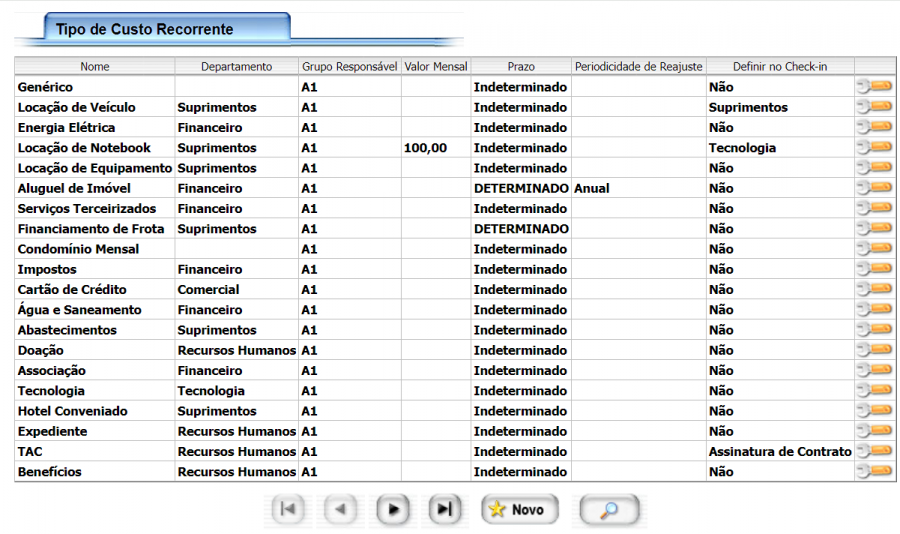
Task: Click the action icon for the Genérico row
Action: (x=875, y=87)
